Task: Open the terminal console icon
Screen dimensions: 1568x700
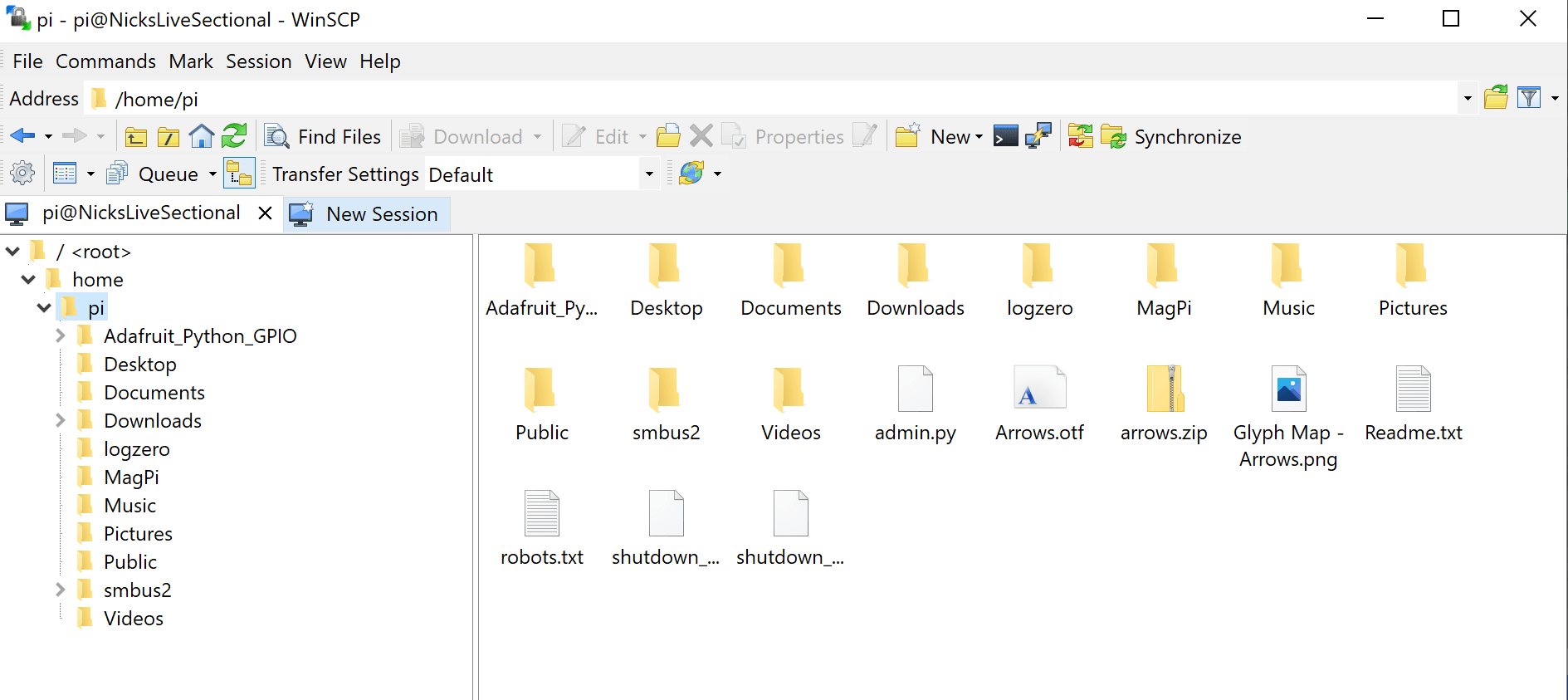Action: [x=1006, y=136]
